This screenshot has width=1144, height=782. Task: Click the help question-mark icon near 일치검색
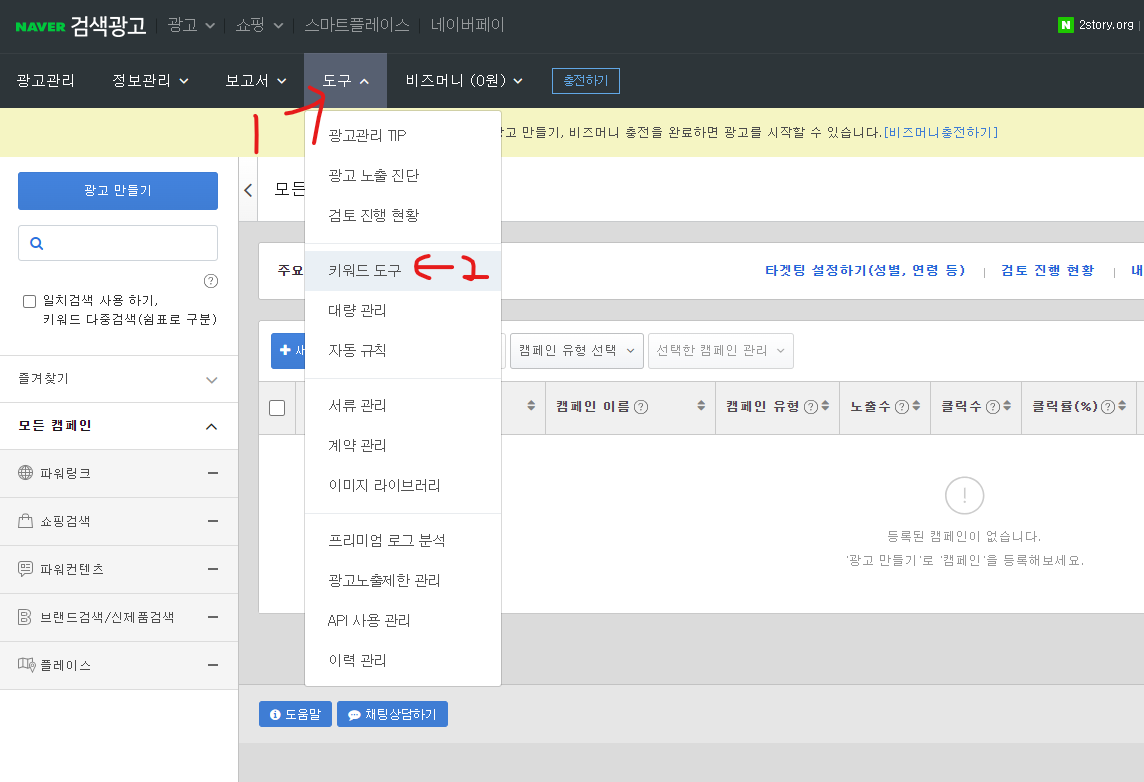point(211,281)
